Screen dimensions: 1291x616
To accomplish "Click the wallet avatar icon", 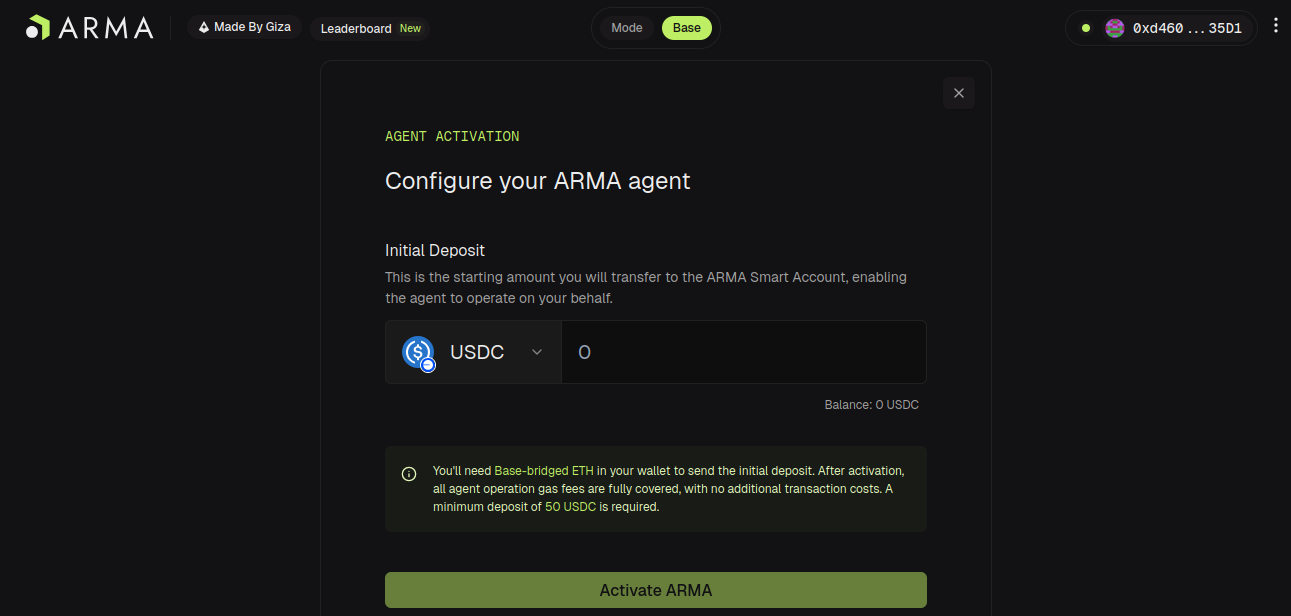I will [1114, 28].
